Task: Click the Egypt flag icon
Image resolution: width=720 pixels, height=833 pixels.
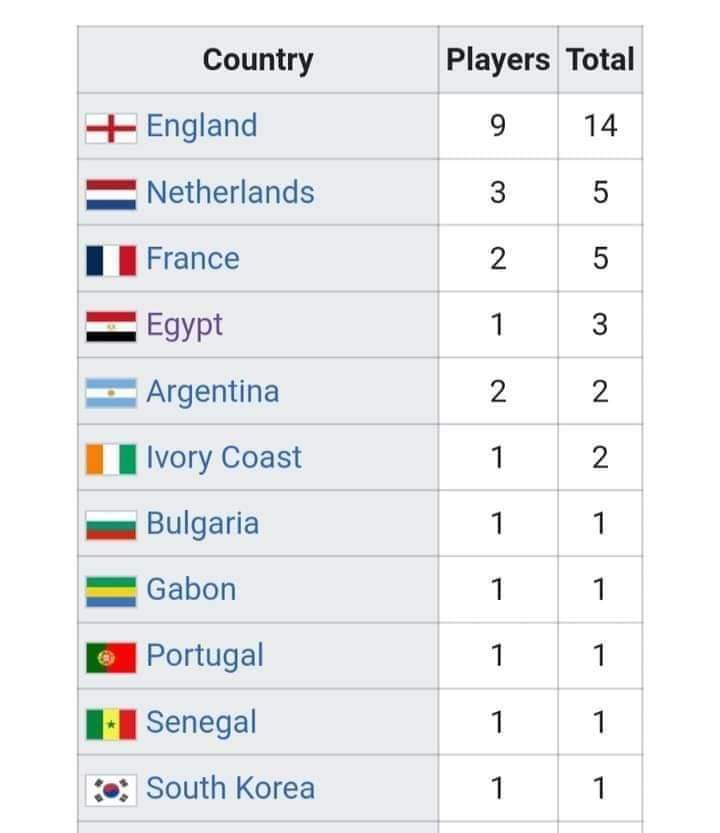Action: point(111,327)
